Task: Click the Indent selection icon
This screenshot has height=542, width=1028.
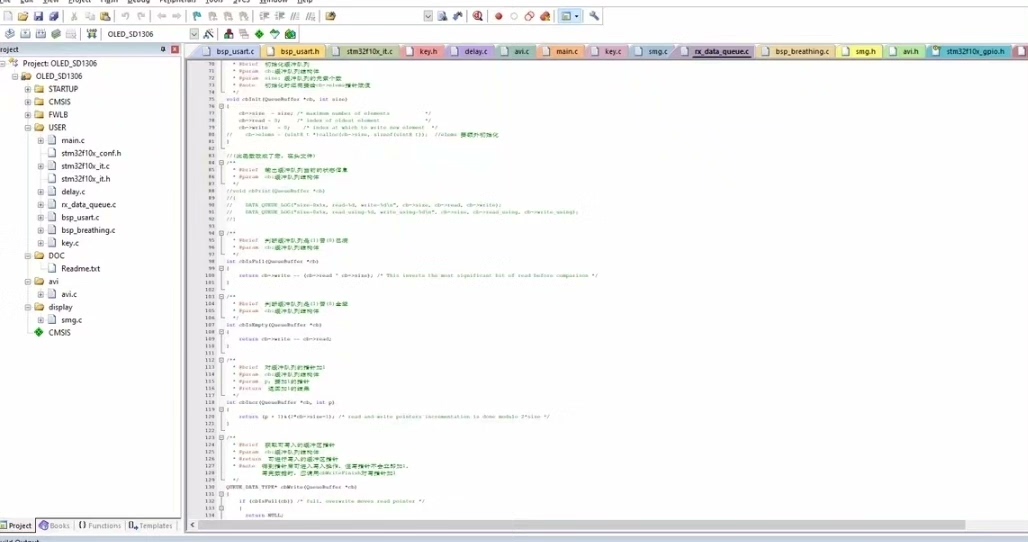Action: [x=265, y=16]
